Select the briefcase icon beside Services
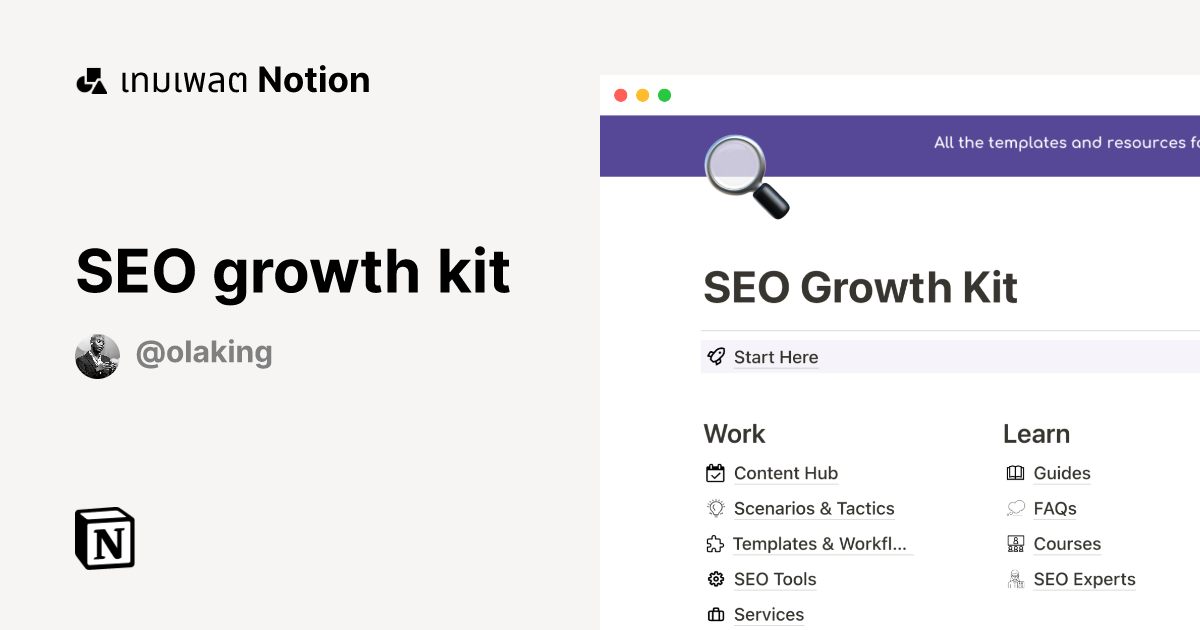Viewport: 1200px width, 630px height. 715,614
